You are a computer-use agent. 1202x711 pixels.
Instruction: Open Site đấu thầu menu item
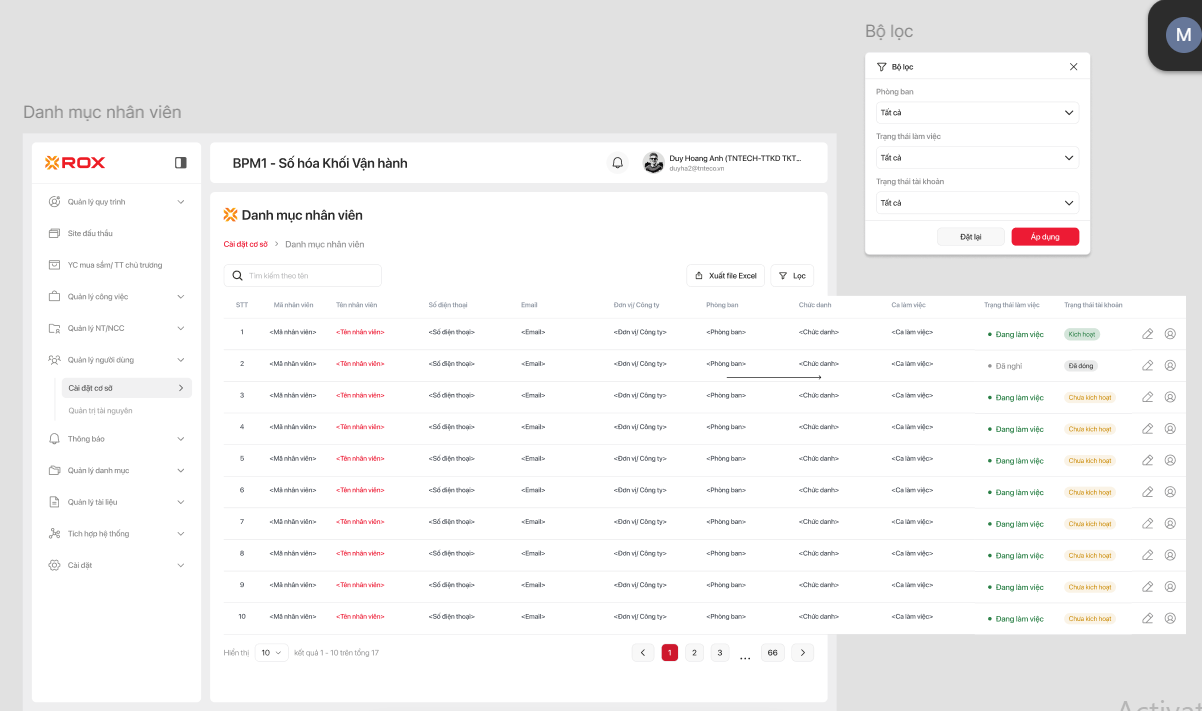pos(90,233)
